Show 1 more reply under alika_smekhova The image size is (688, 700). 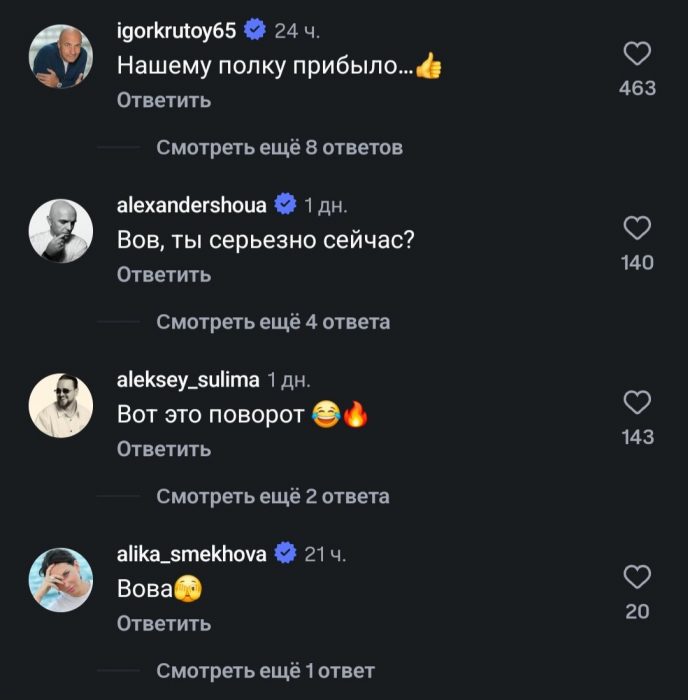point(266,670)
